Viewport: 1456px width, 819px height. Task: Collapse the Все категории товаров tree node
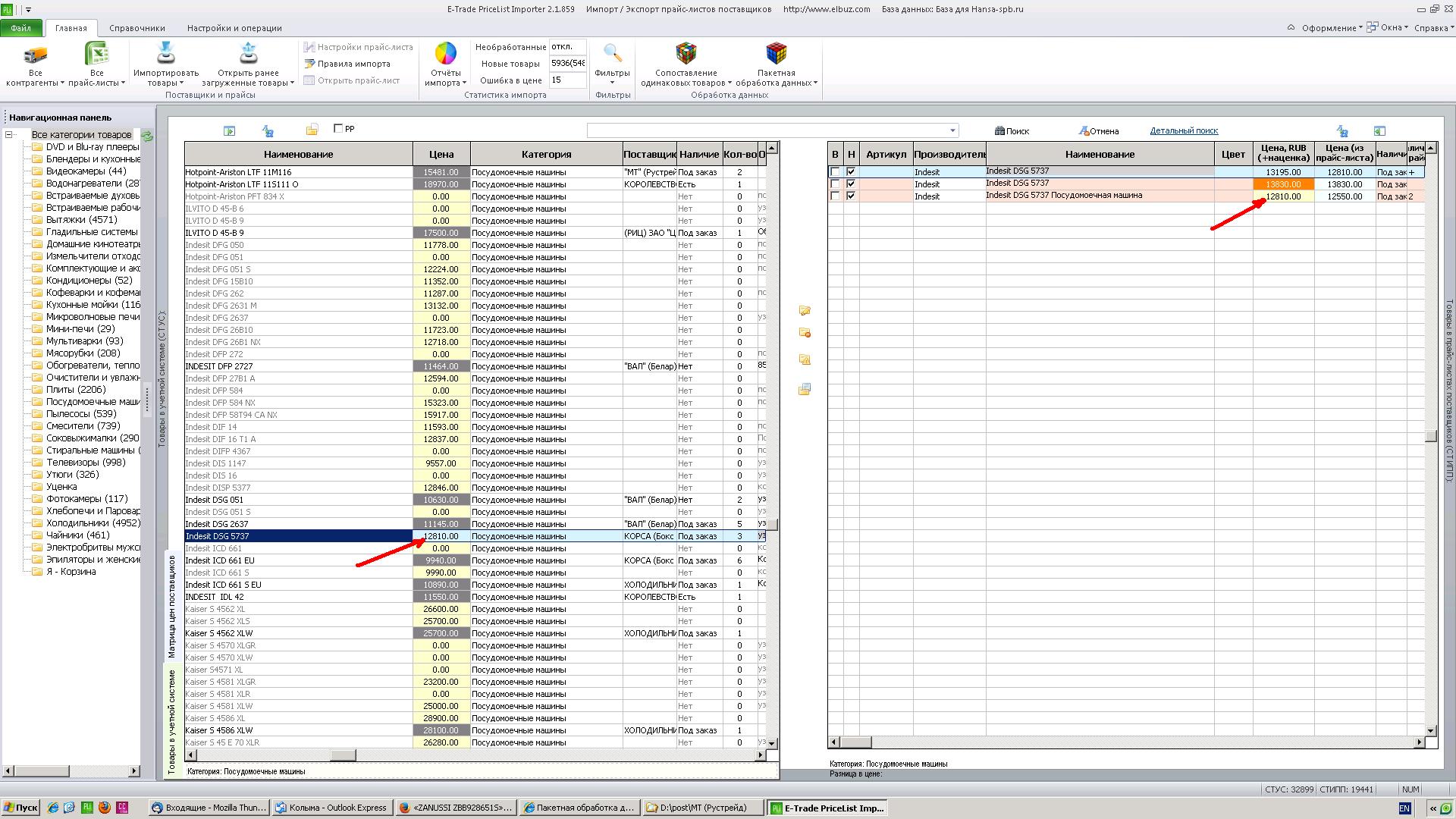(x=9, y=135)
